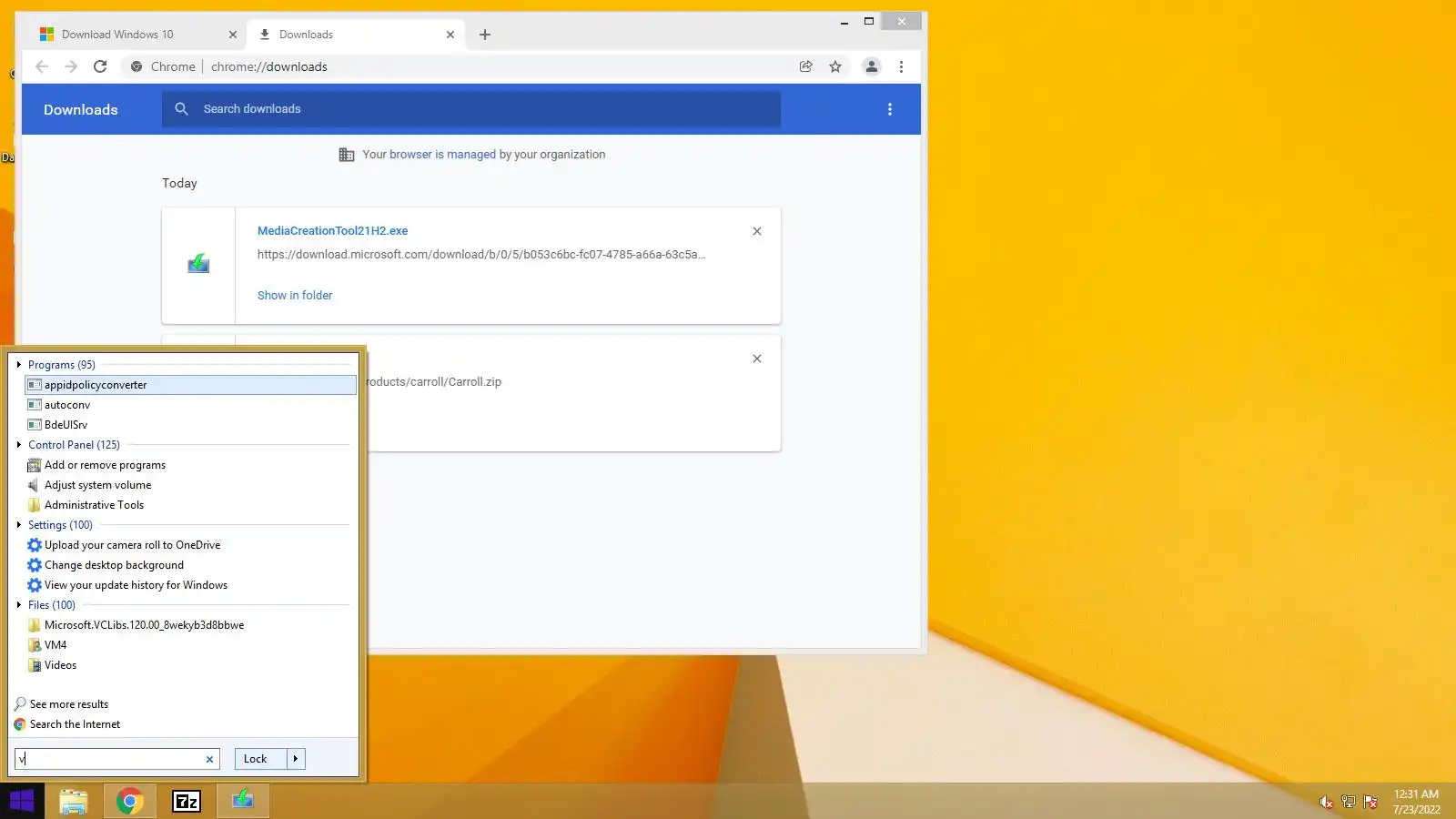
Task: Open 7-Zip from taskbar
Action: (186, 801)
